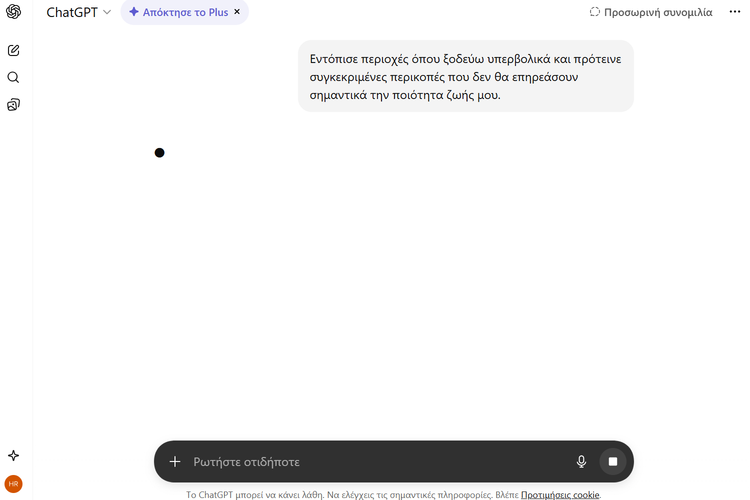
Task: Click the footer disclaimer text about ChatGPT errors
Action: (x=350, y=494)
